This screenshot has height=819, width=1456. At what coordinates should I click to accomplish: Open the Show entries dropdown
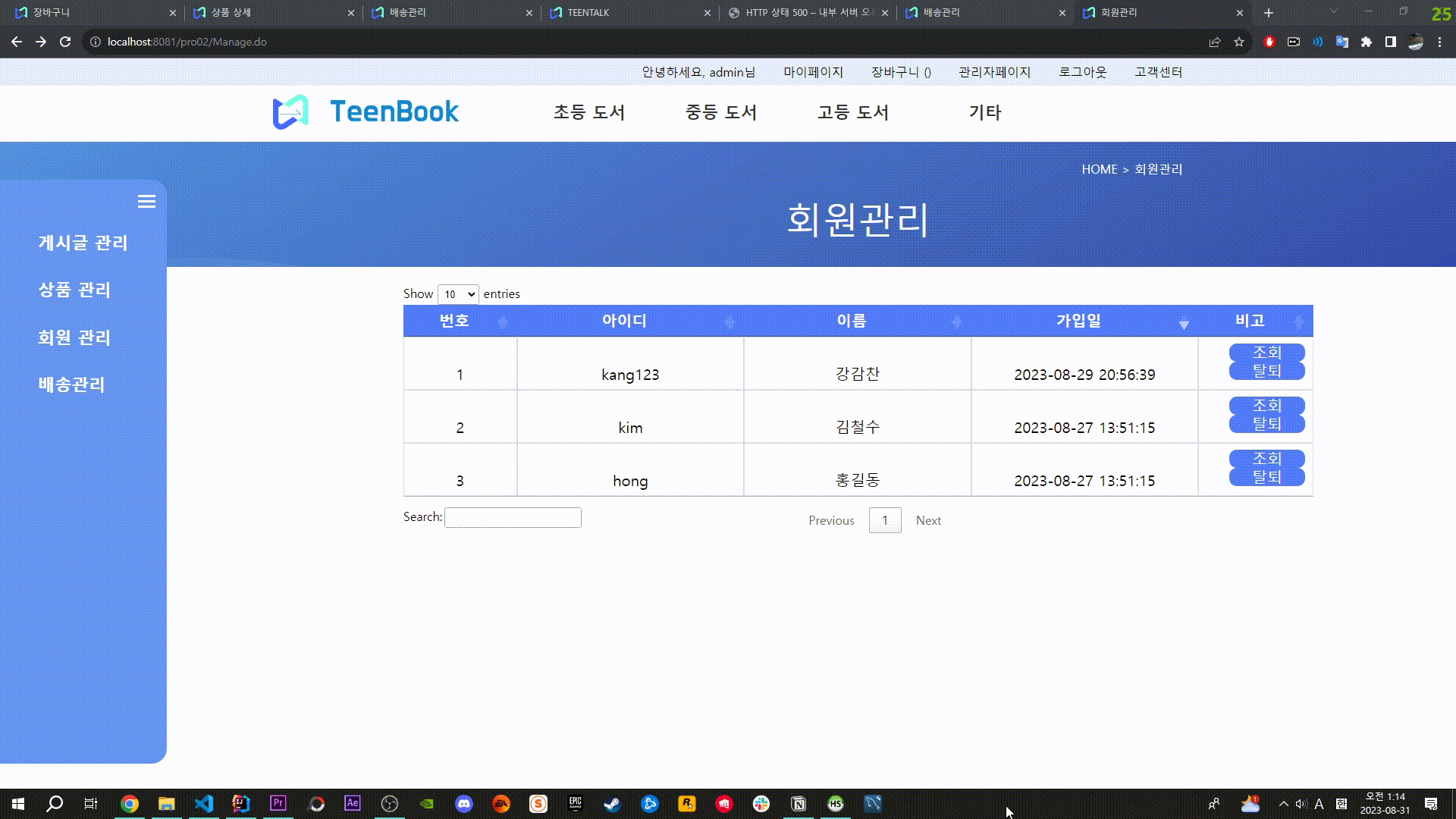(x=458, y=294)
